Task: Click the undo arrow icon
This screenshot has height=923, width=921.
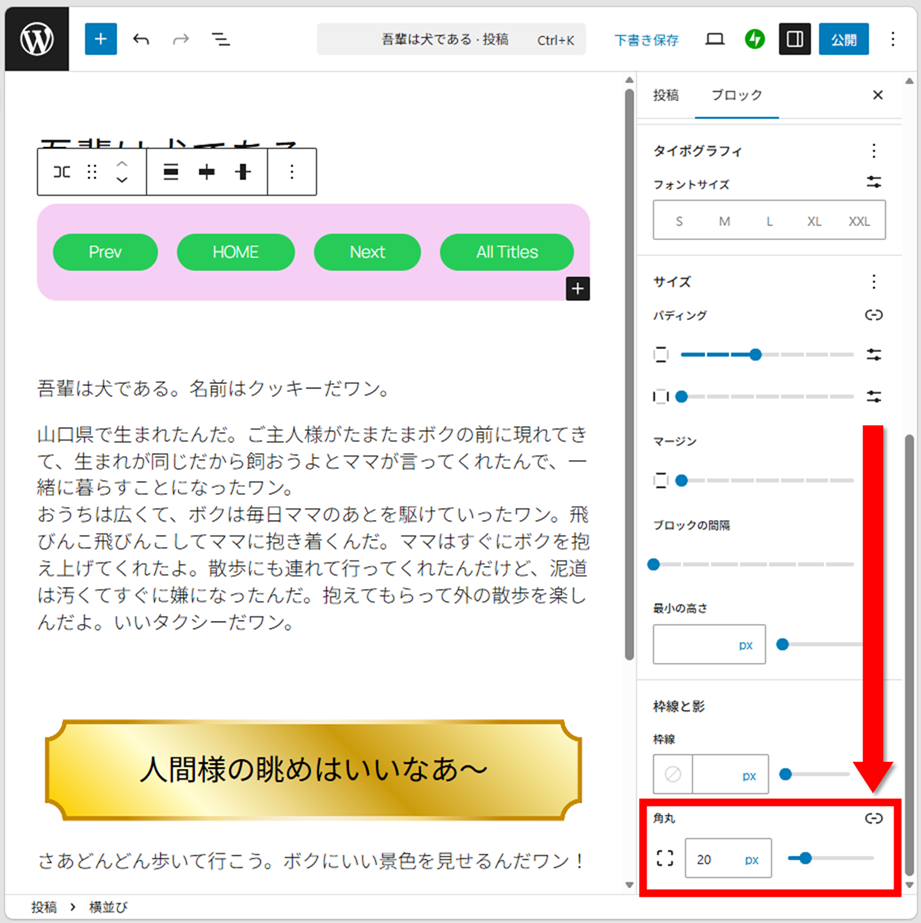Action: [x=141, y=39]
